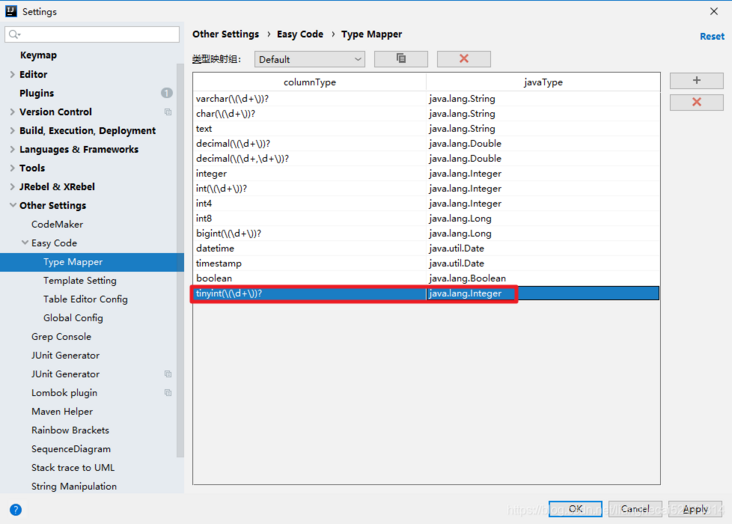Open CodeMaker settings page

57,224
